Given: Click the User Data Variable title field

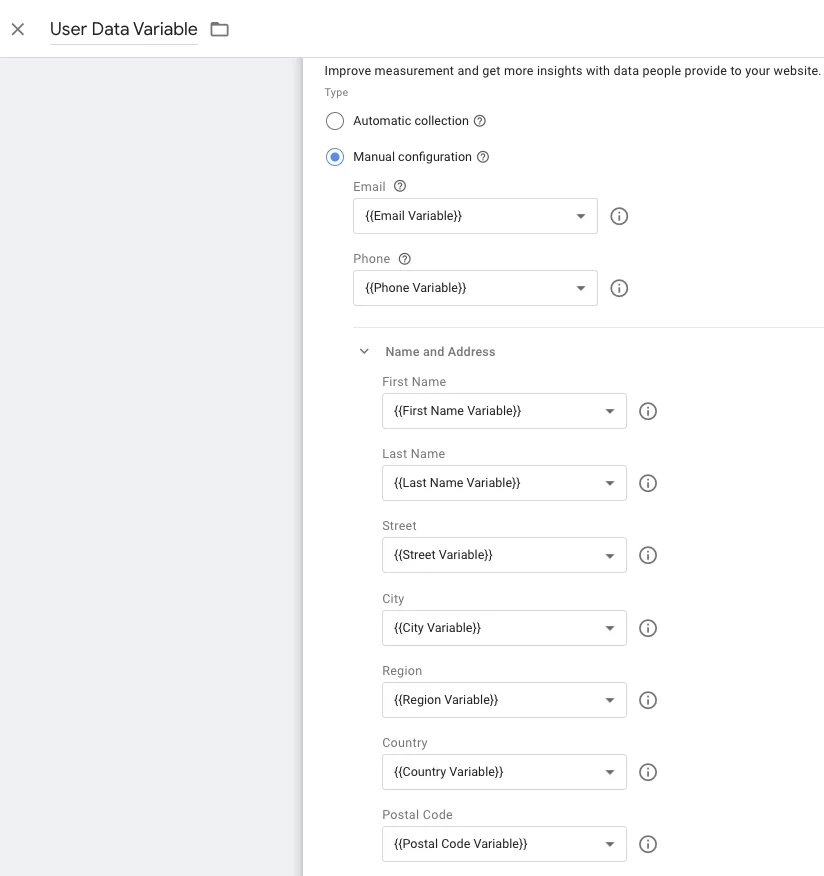Looking at the screenshot, I should [x=123, y=29].
